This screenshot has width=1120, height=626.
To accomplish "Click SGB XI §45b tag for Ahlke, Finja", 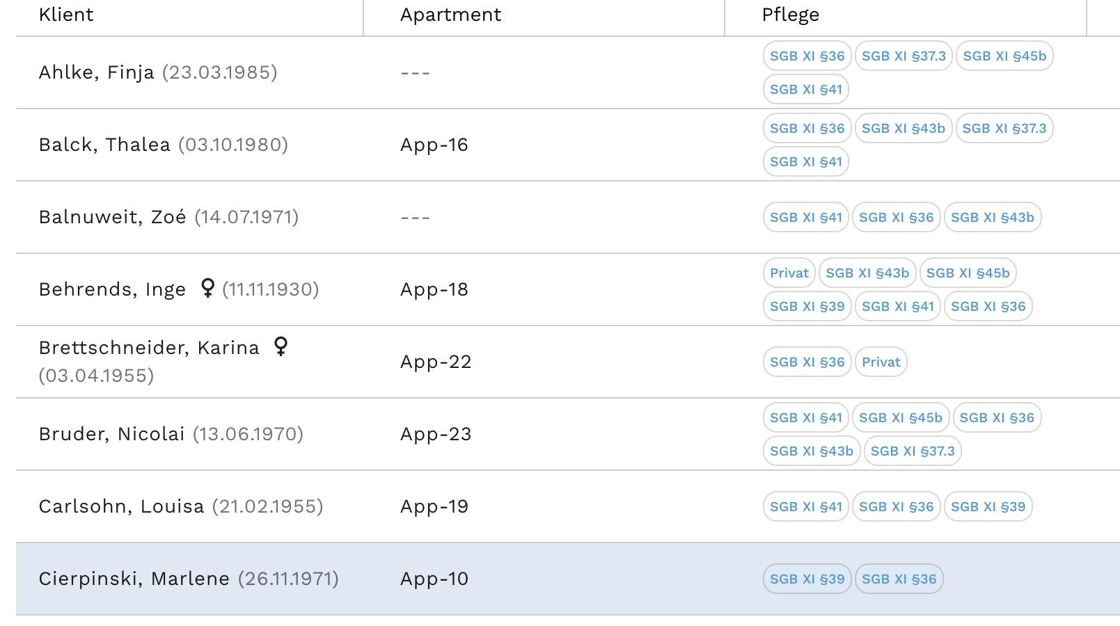I will tap(1004, 56).
